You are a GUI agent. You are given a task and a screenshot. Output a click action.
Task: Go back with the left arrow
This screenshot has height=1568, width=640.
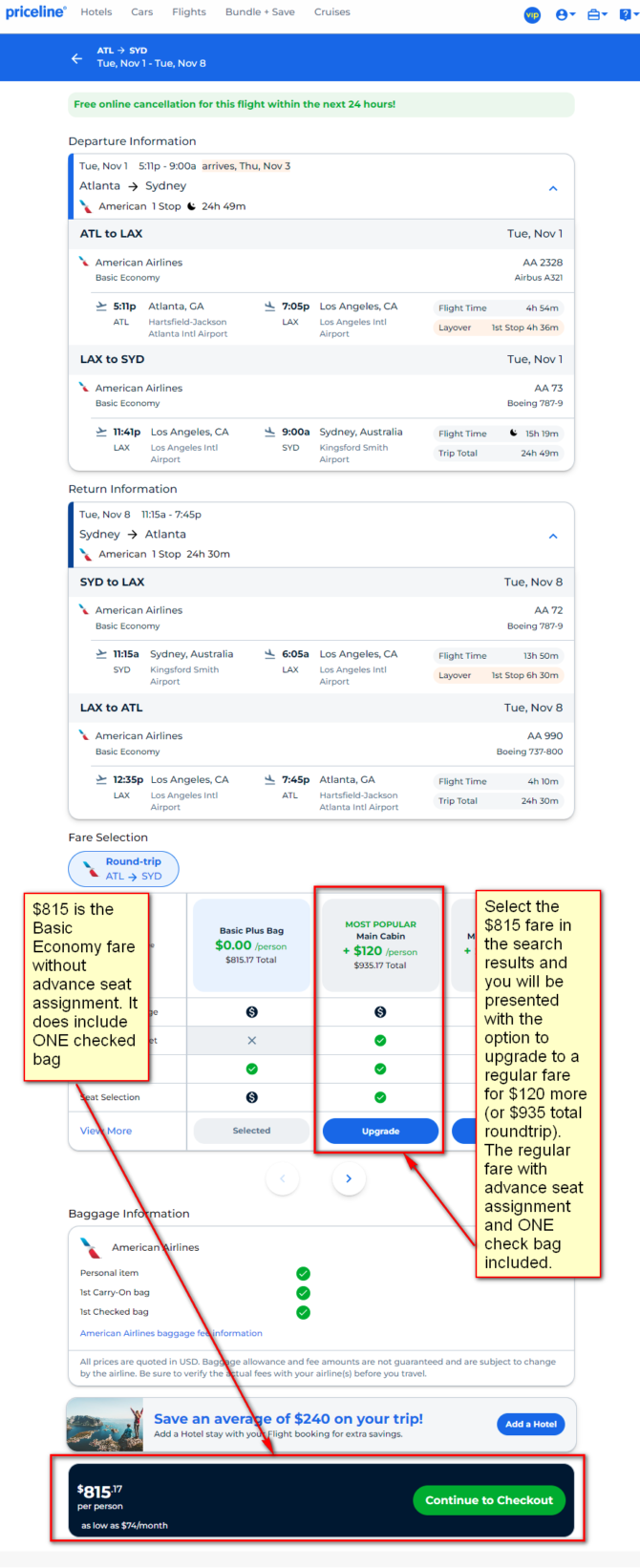click(x=76, y=58)
